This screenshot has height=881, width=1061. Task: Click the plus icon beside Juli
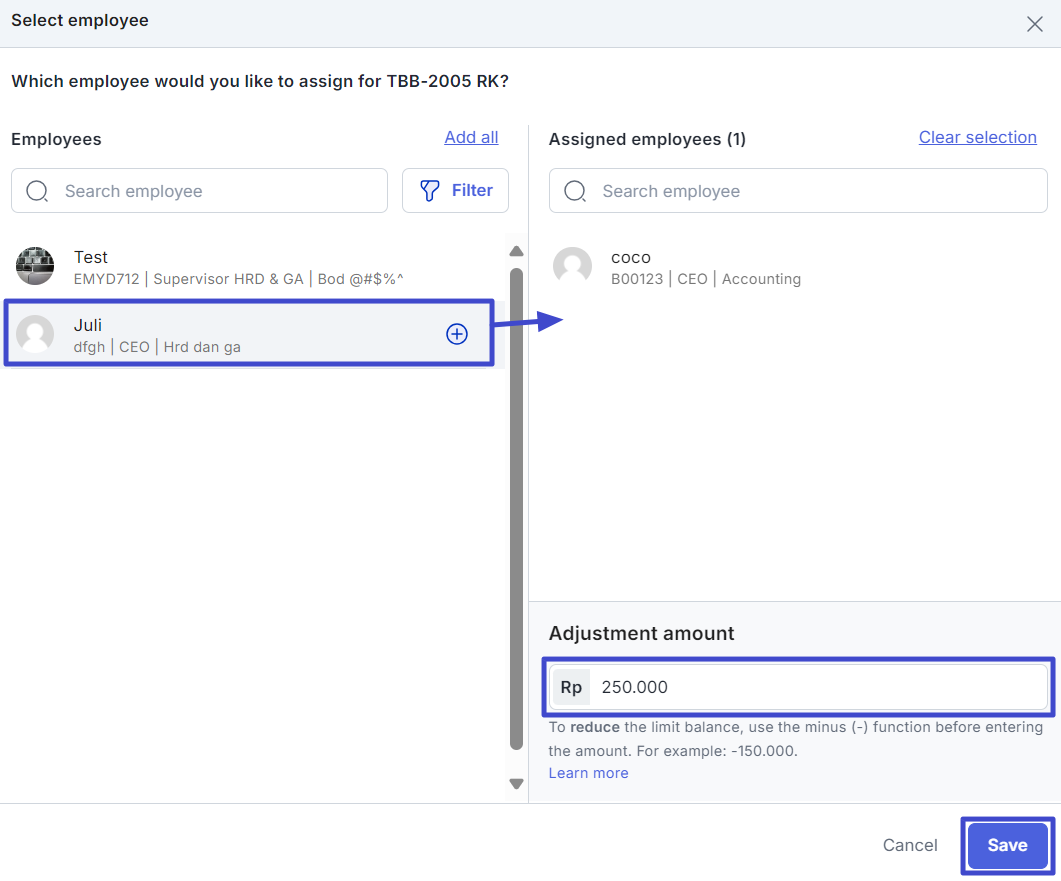coord(456,335)
